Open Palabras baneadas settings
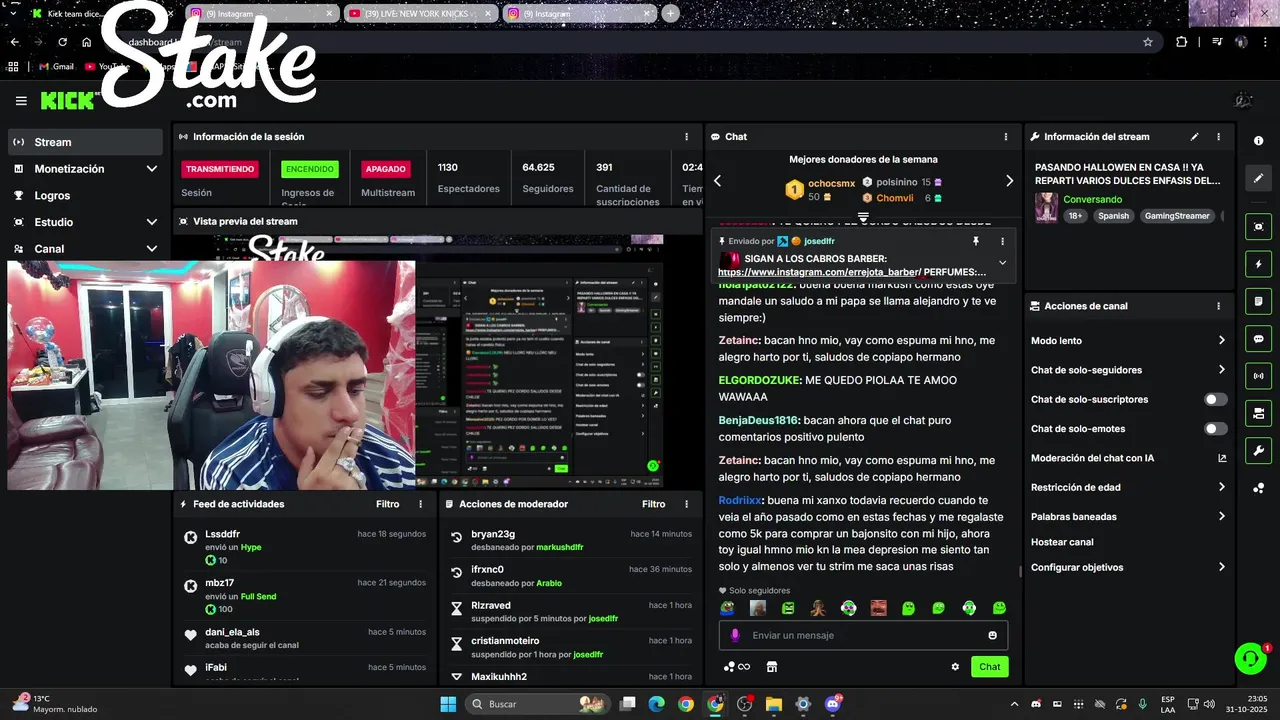Image resolution: width=1280 pixels, height=720 pixels. [1128, 517]
